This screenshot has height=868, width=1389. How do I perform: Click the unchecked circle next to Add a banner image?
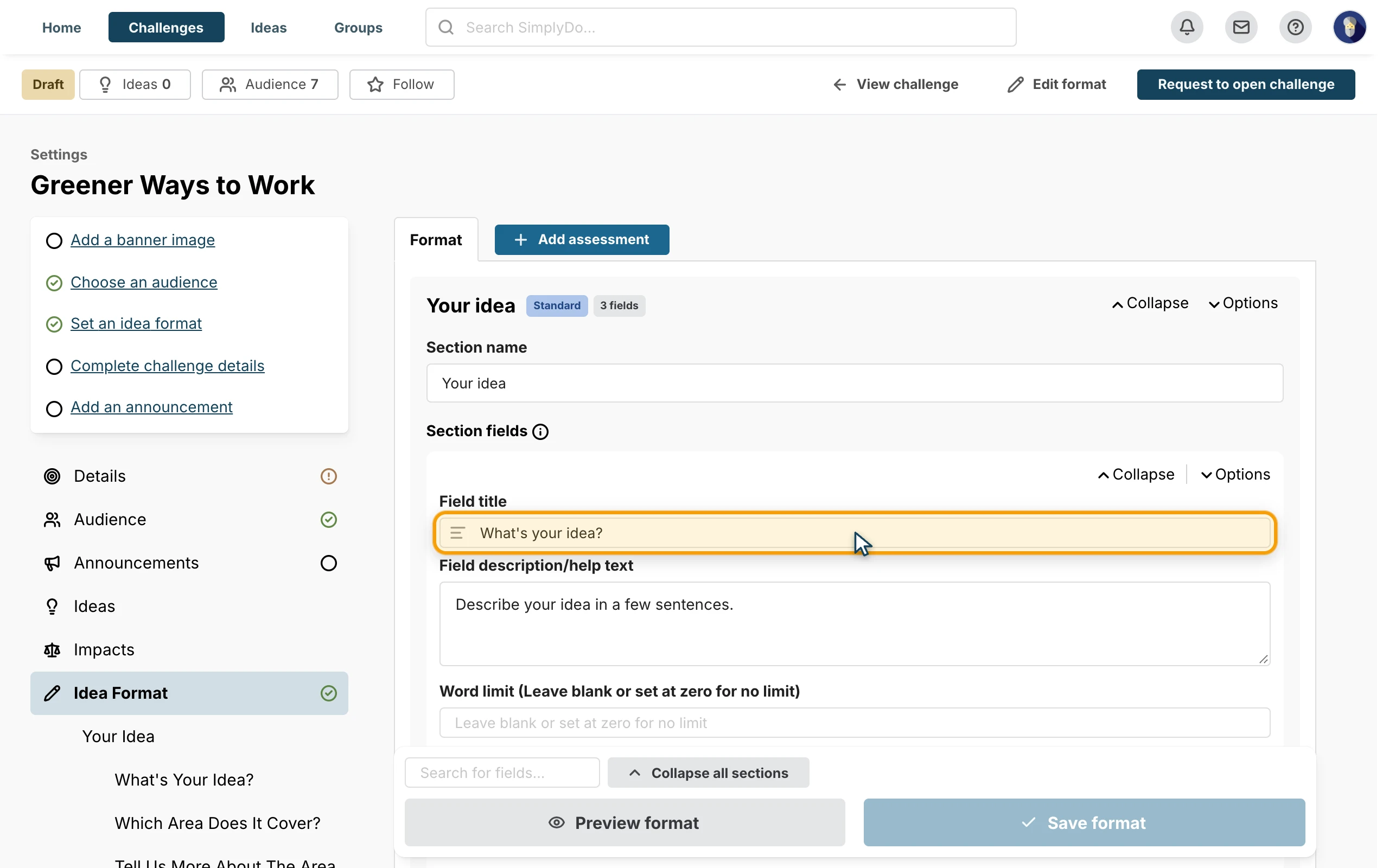click(x=54, y=240)
